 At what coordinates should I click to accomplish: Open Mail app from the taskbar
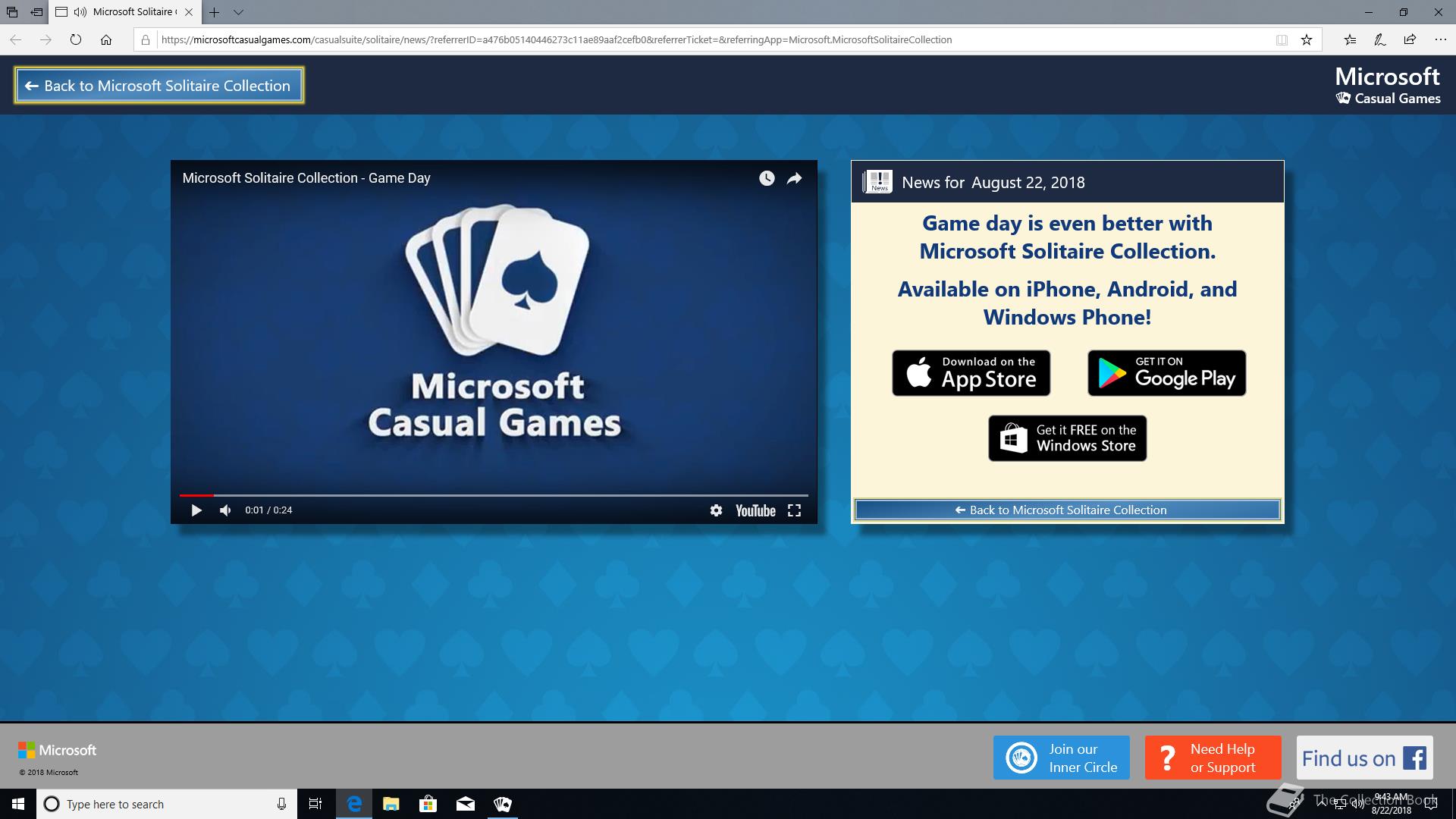(x=466, y=804)
